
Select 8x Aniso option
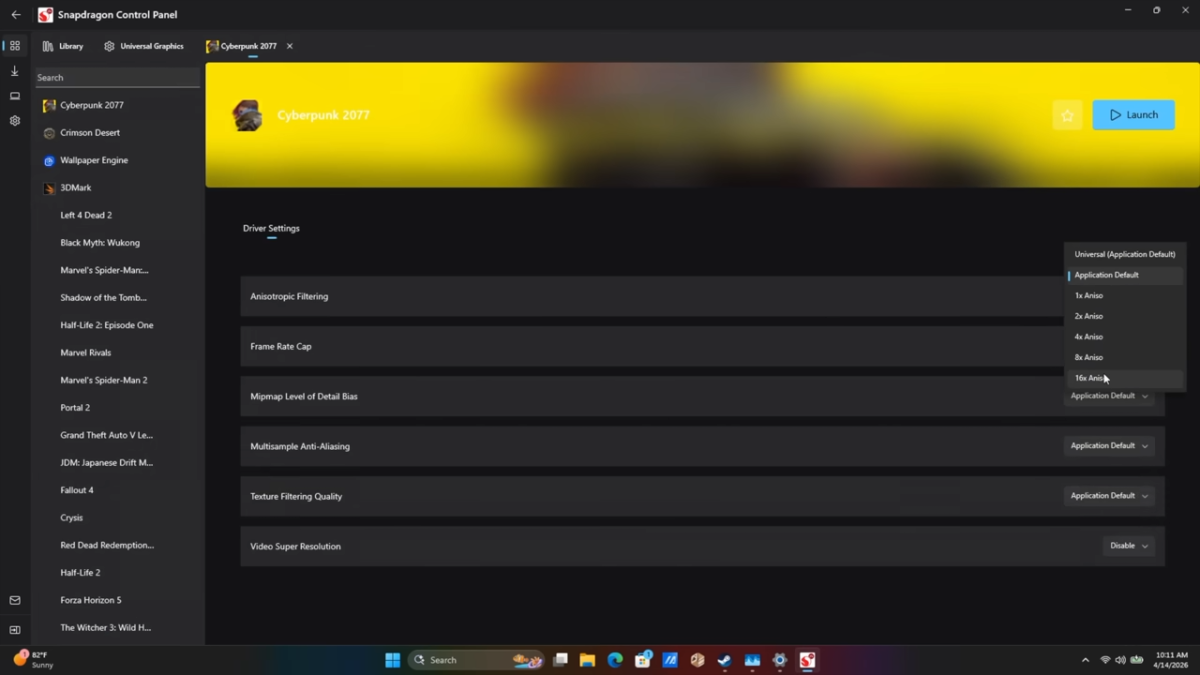click(x=1125, y=357)
